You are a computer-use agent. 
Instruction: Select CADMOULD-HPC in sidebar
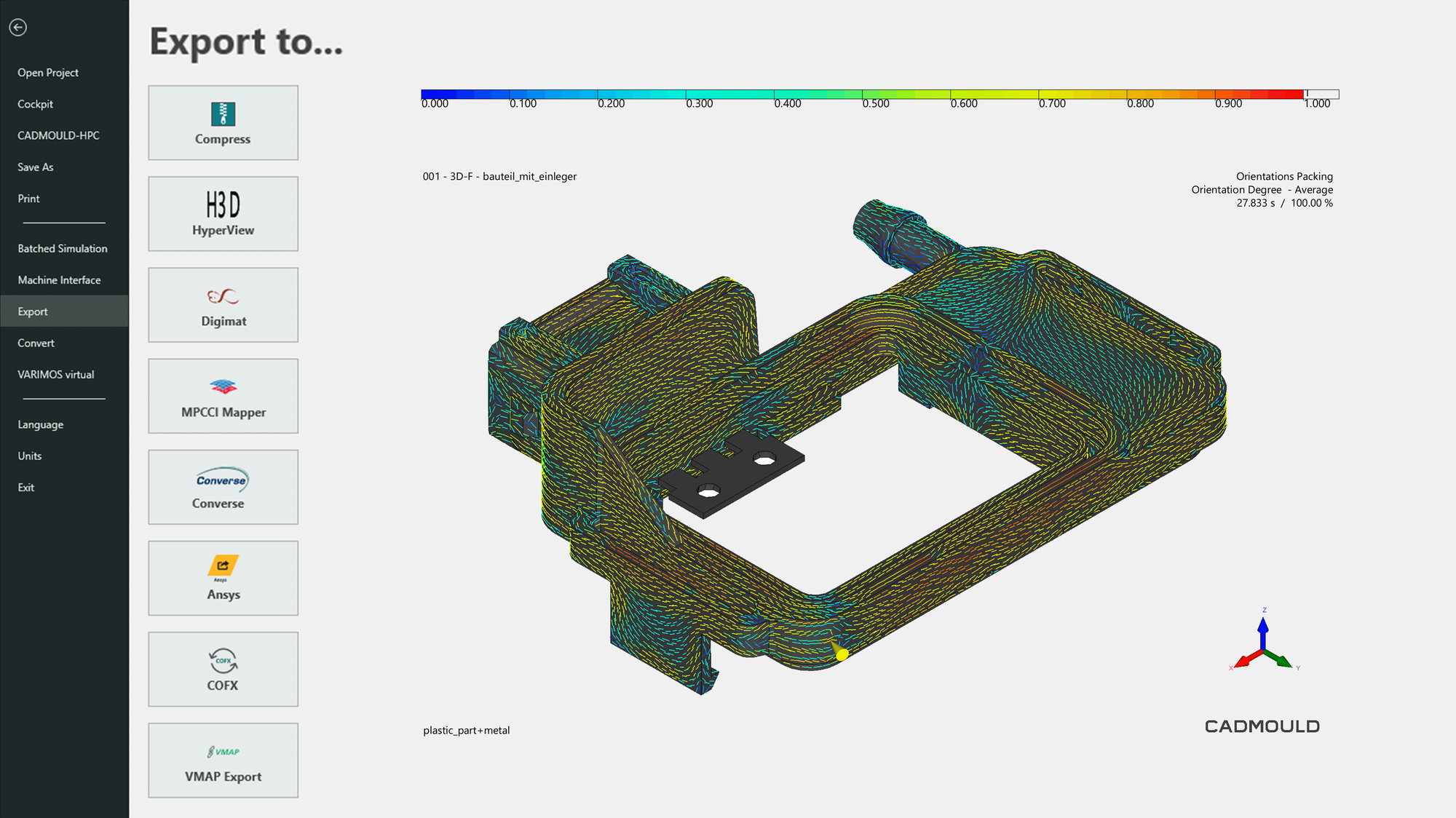coord(58,135)
